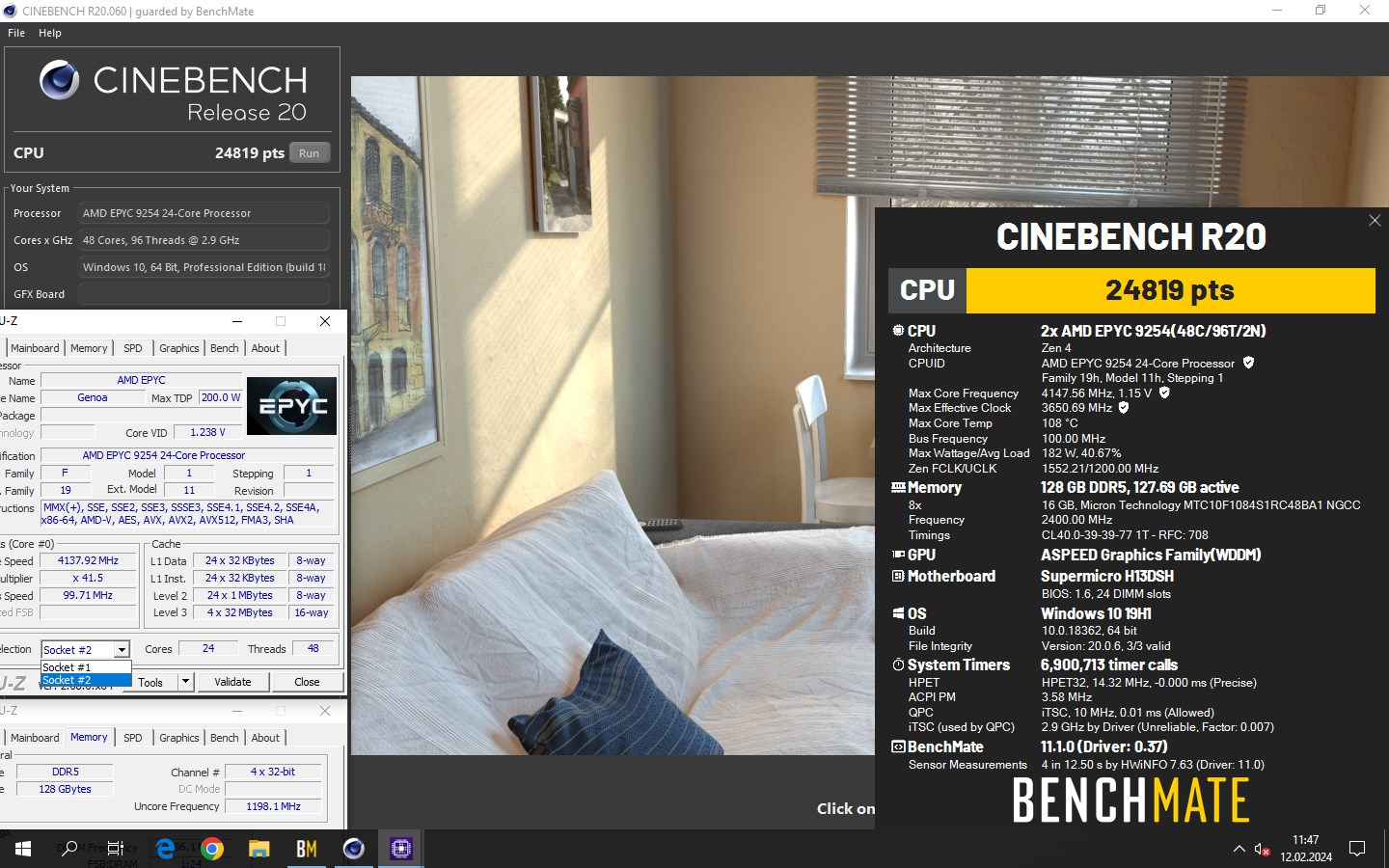The width and height of the screenshot is (1389, 868).
Task: Open Bench tab in lower CPU-Z window
Action: pyautogui.click(x=225, y=738)
